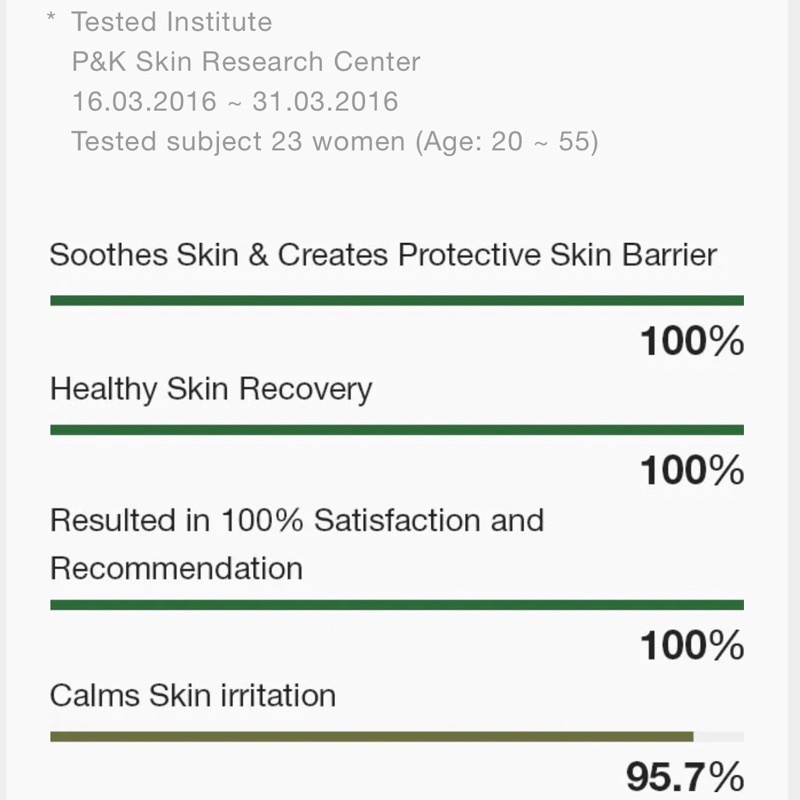Viewport: 800px width, 800px height.
Task: Click the word 'Recommendation'
Action: click(176, 568)
